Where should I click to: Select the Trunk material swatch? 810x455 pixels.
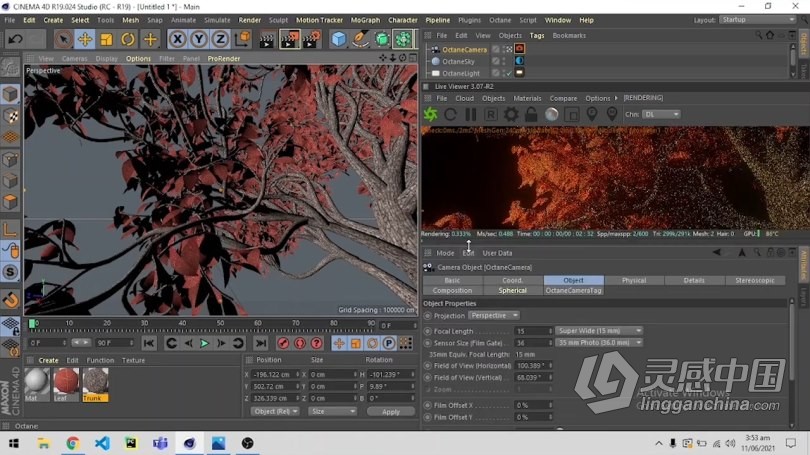[x=96, y=384]
